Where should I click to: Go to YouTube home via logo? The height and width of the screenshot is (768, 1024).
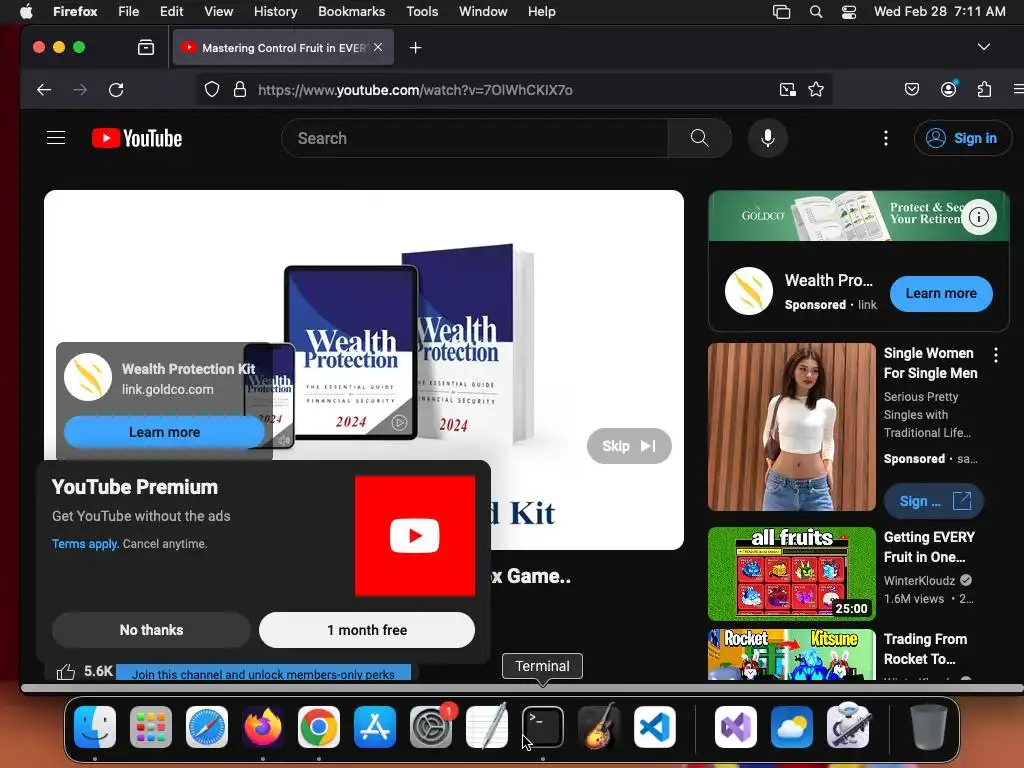coord(137,138)
